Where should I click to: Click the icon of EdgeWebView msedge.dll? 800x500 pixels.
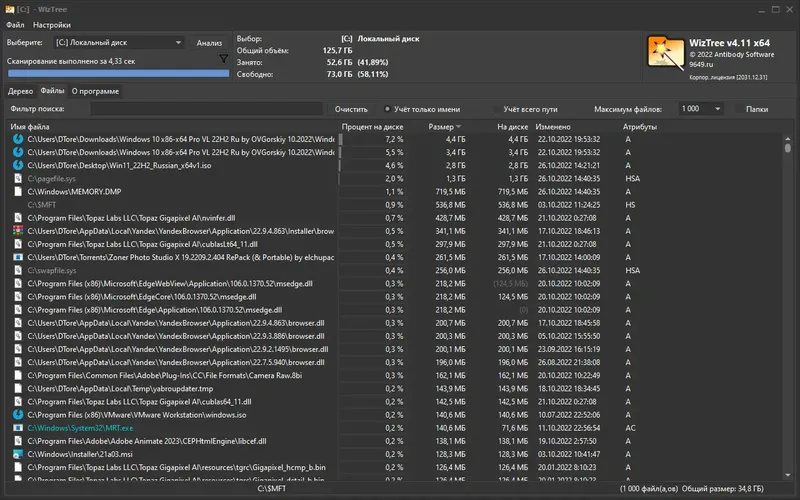point(18,284)
